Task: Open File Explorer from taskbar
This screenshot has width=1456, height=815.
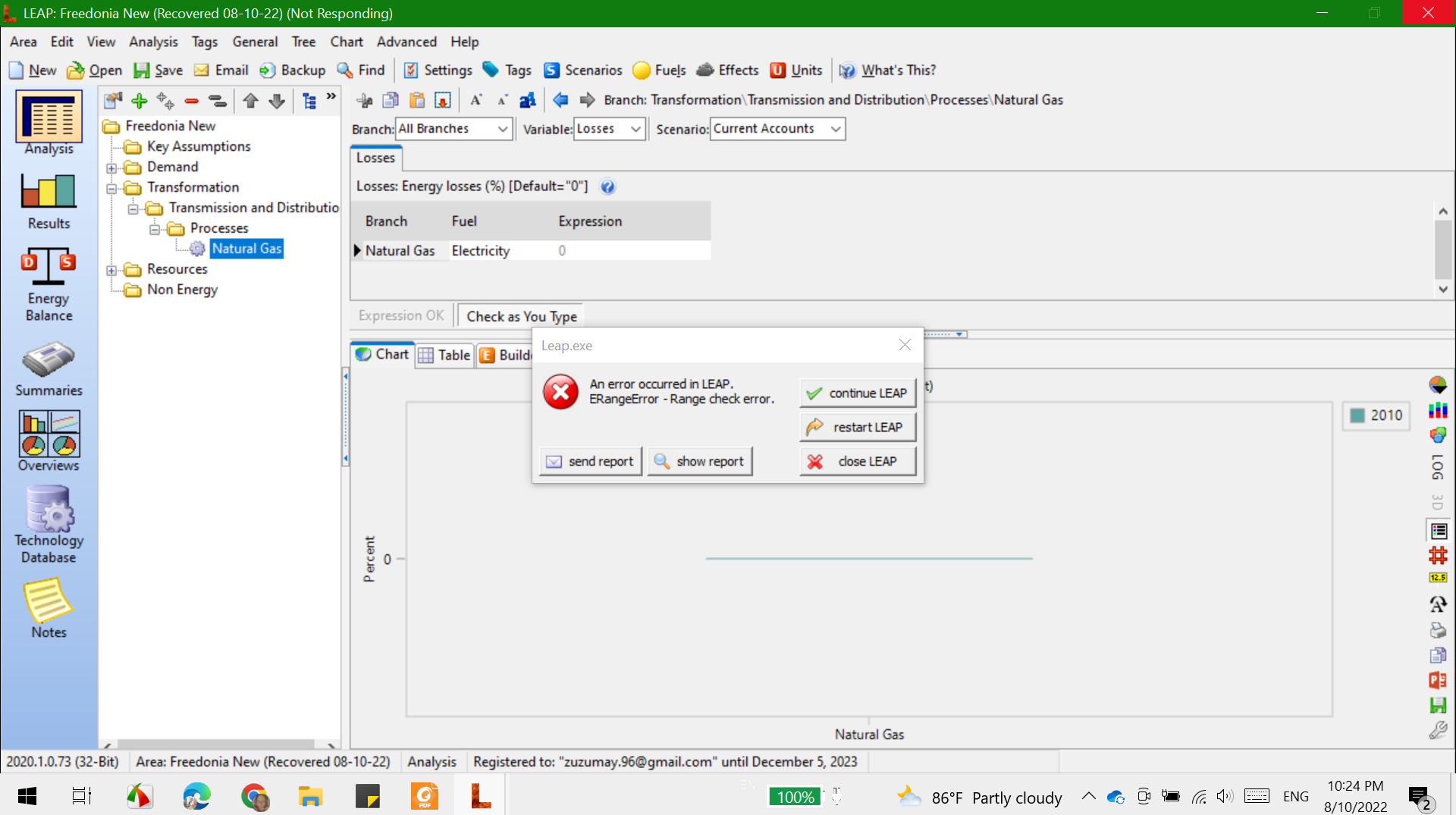Action: (310, 796)
